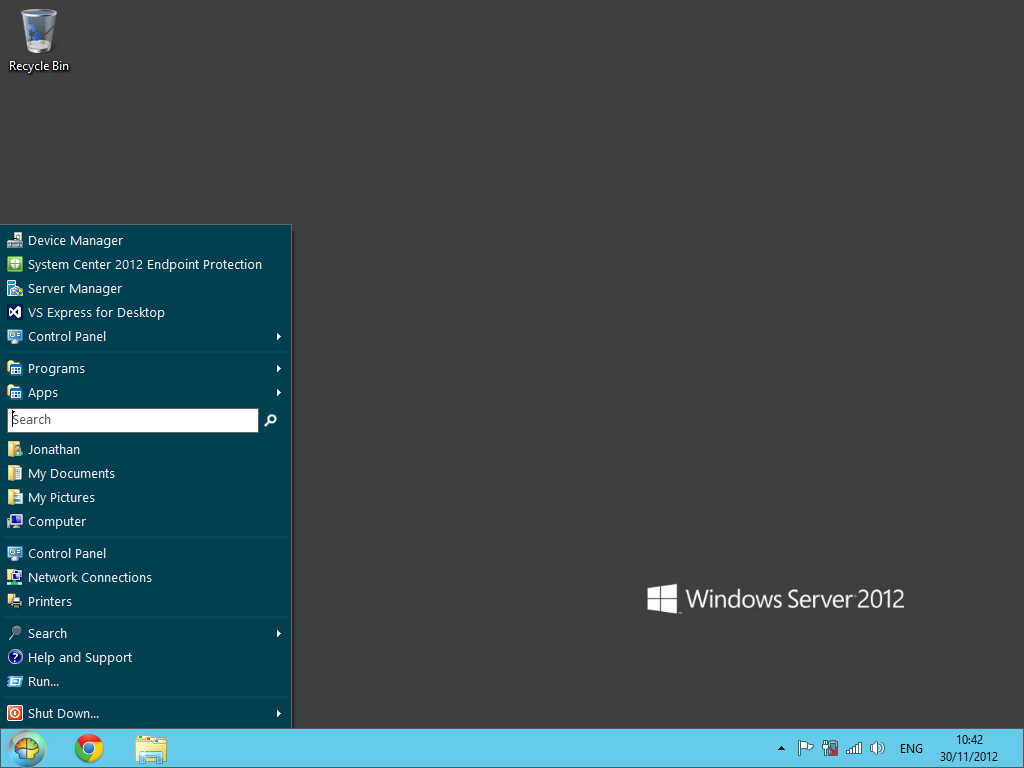Expand the Search submenu above Help and Support
The image size is (1024, 768).
146,633
